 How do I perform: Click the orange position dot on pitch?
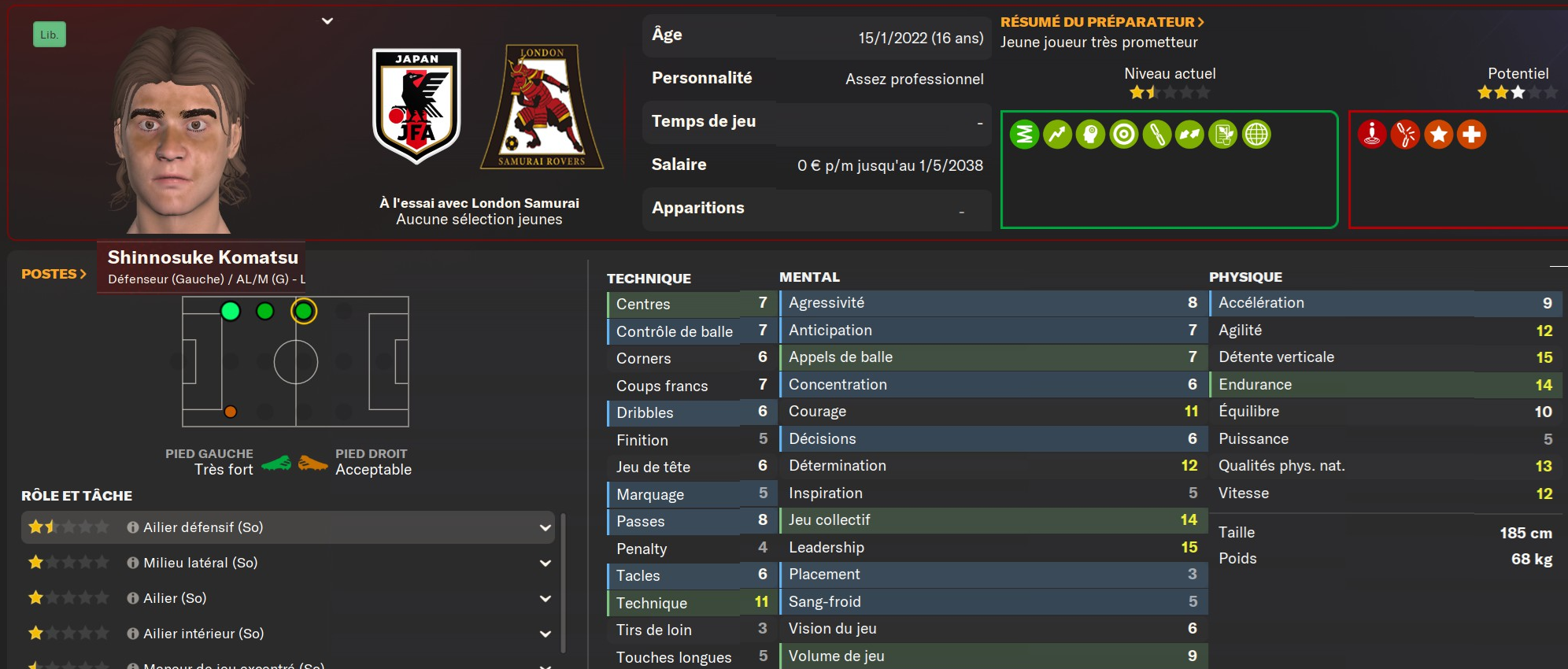pos(231,412)
